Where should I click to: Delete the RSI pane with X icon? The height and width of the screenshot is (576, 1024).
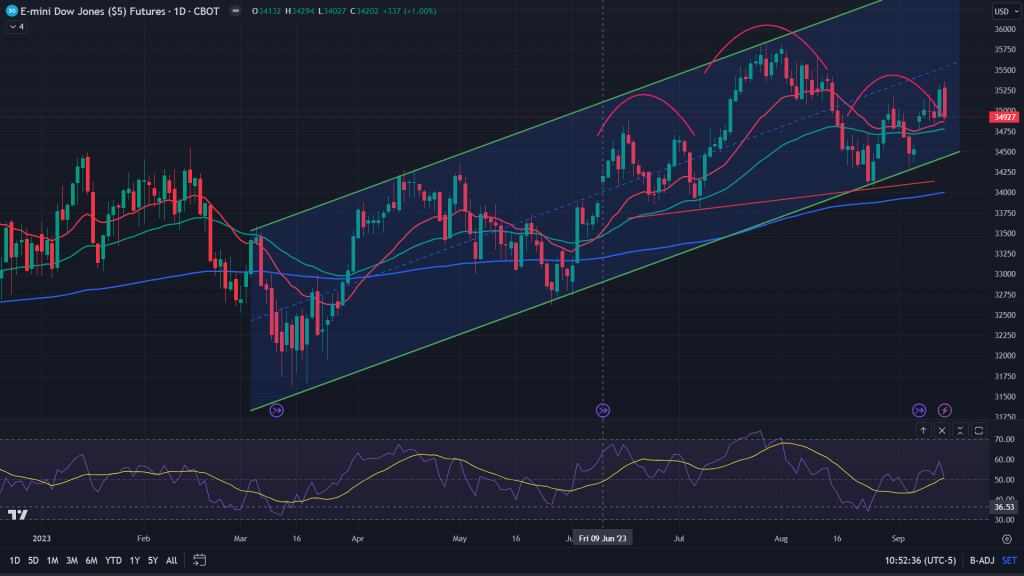point(942,430)
